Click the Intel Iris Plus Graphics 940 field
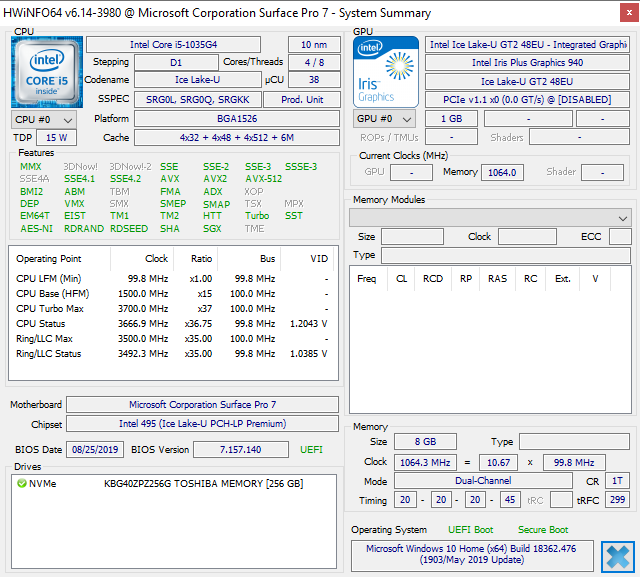Viewport: 640px width, 577px height. [529, 63]
